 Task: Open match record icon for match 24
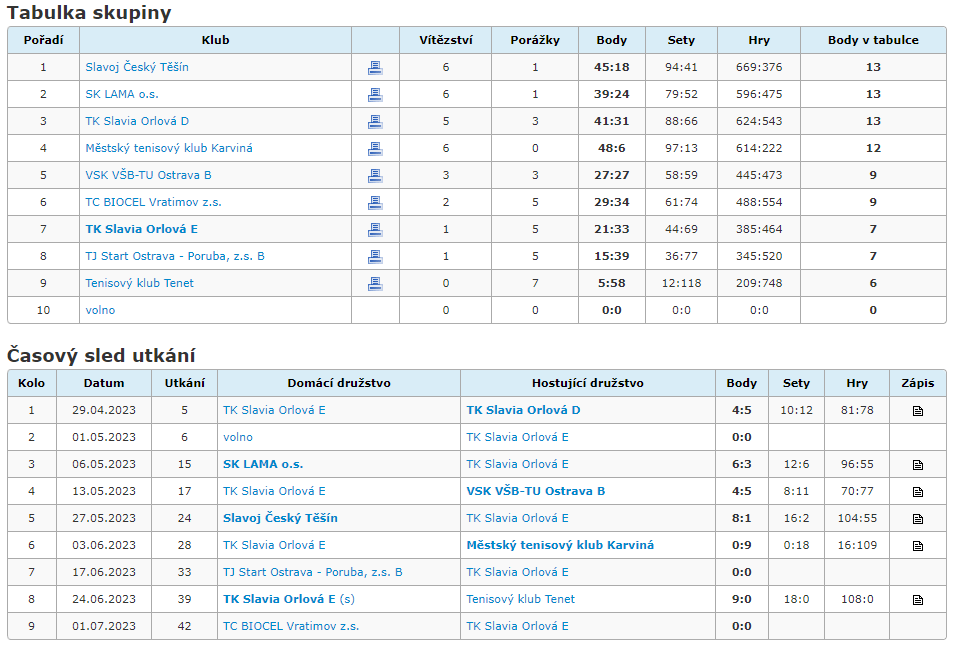917,519
